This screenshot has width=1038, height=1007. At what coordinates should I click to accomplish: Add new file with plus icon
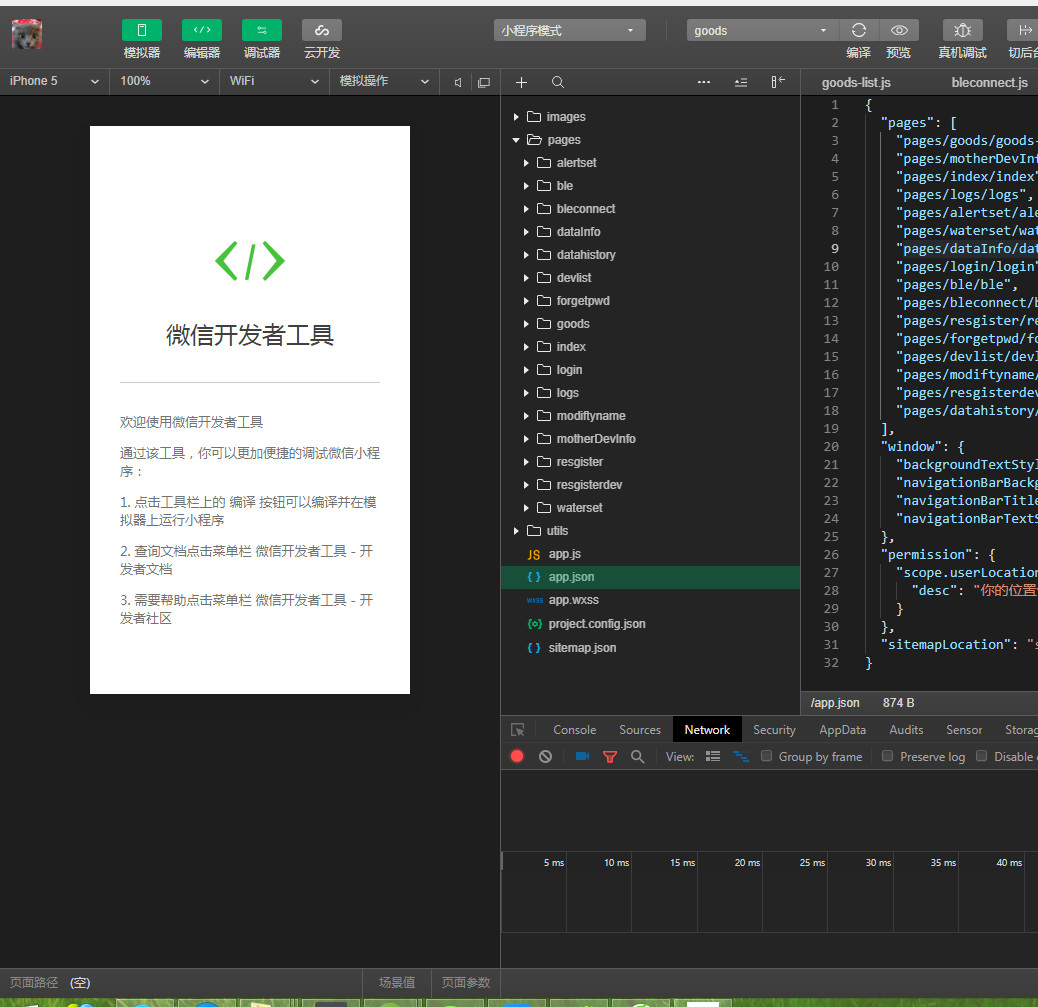point(522,82)
